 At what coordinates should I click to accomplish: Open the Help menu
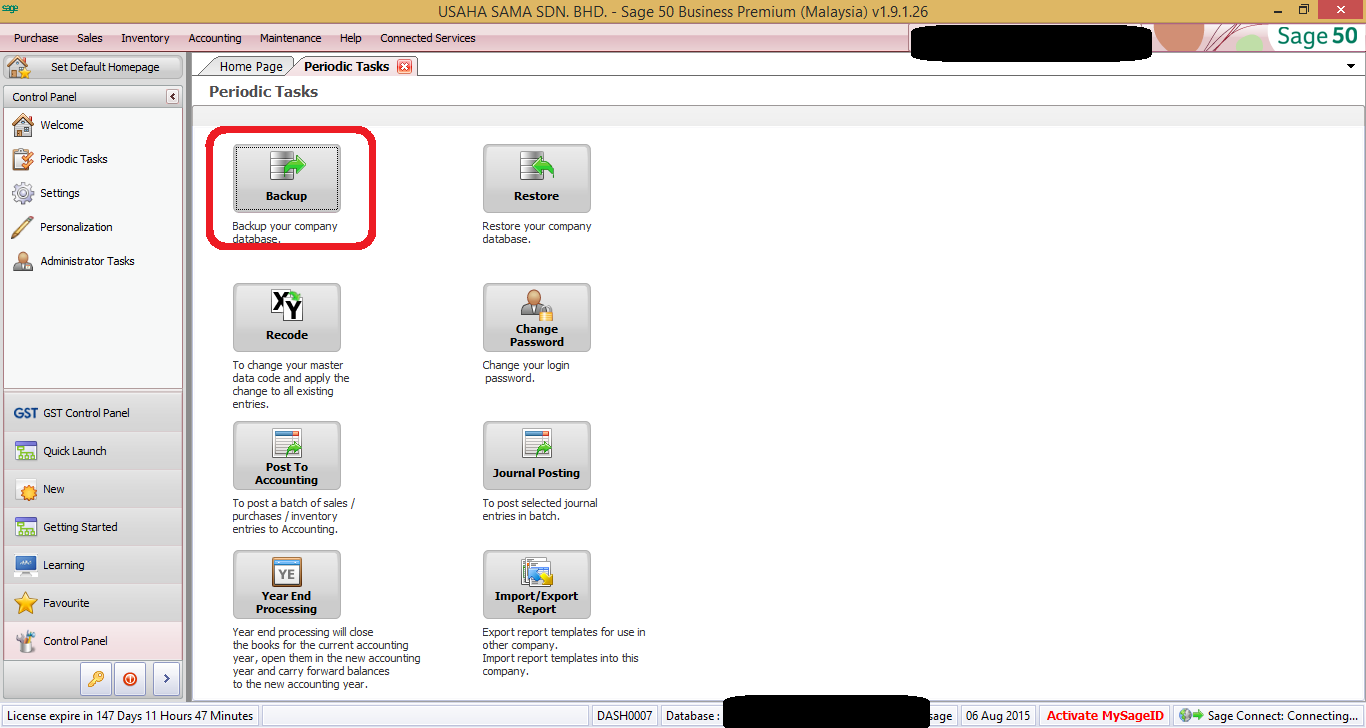tap(351, 38)
